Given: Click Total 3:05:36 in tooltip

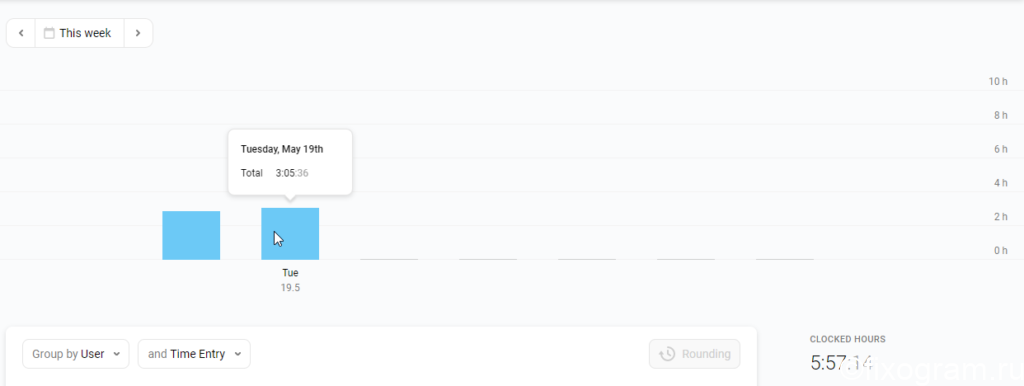Looking at the screenshot, I should (274, 173).
